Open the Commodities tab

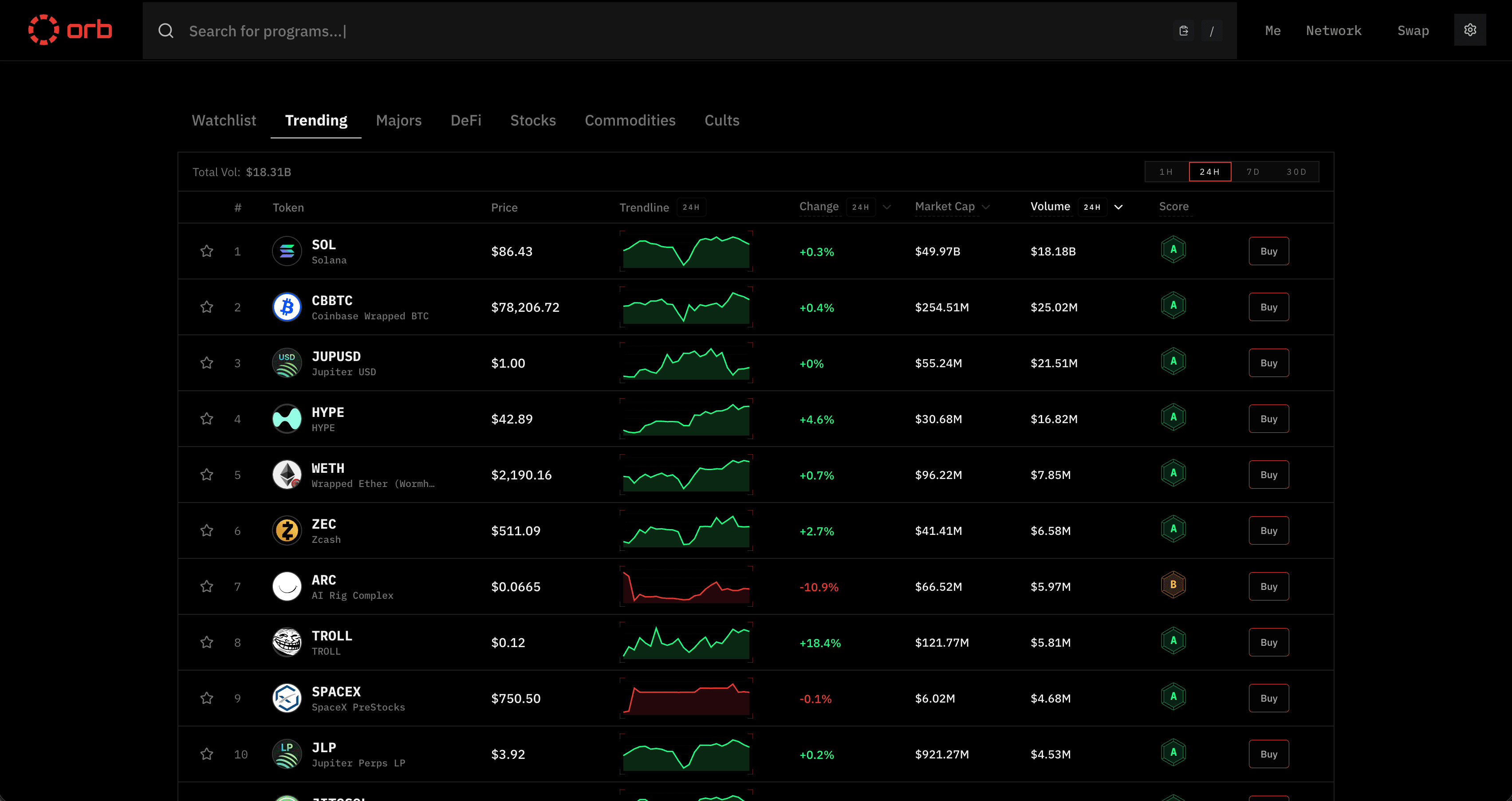pos(630,120)
